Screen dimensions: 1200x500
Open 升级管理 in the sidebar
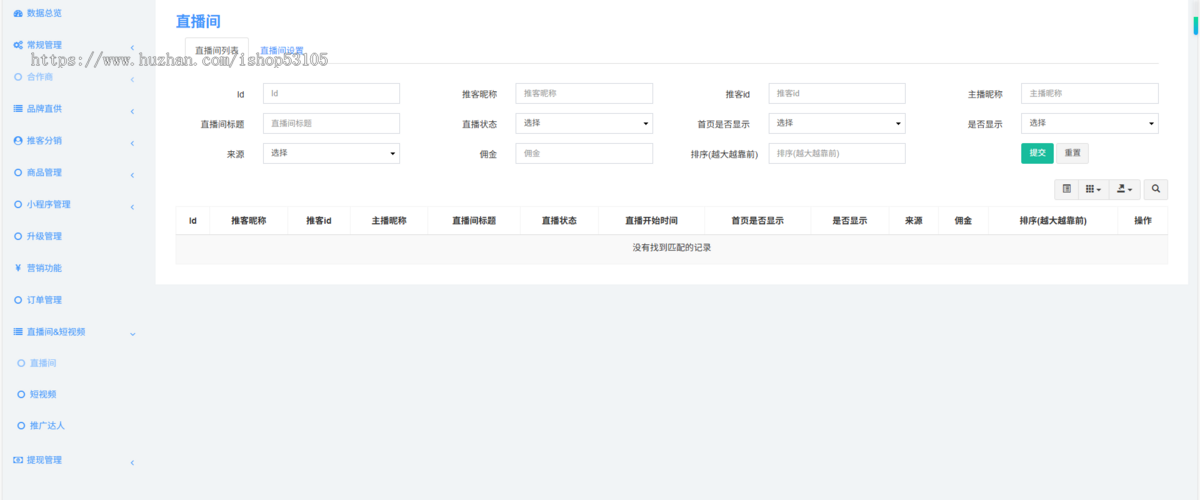(x=44, y=236)
